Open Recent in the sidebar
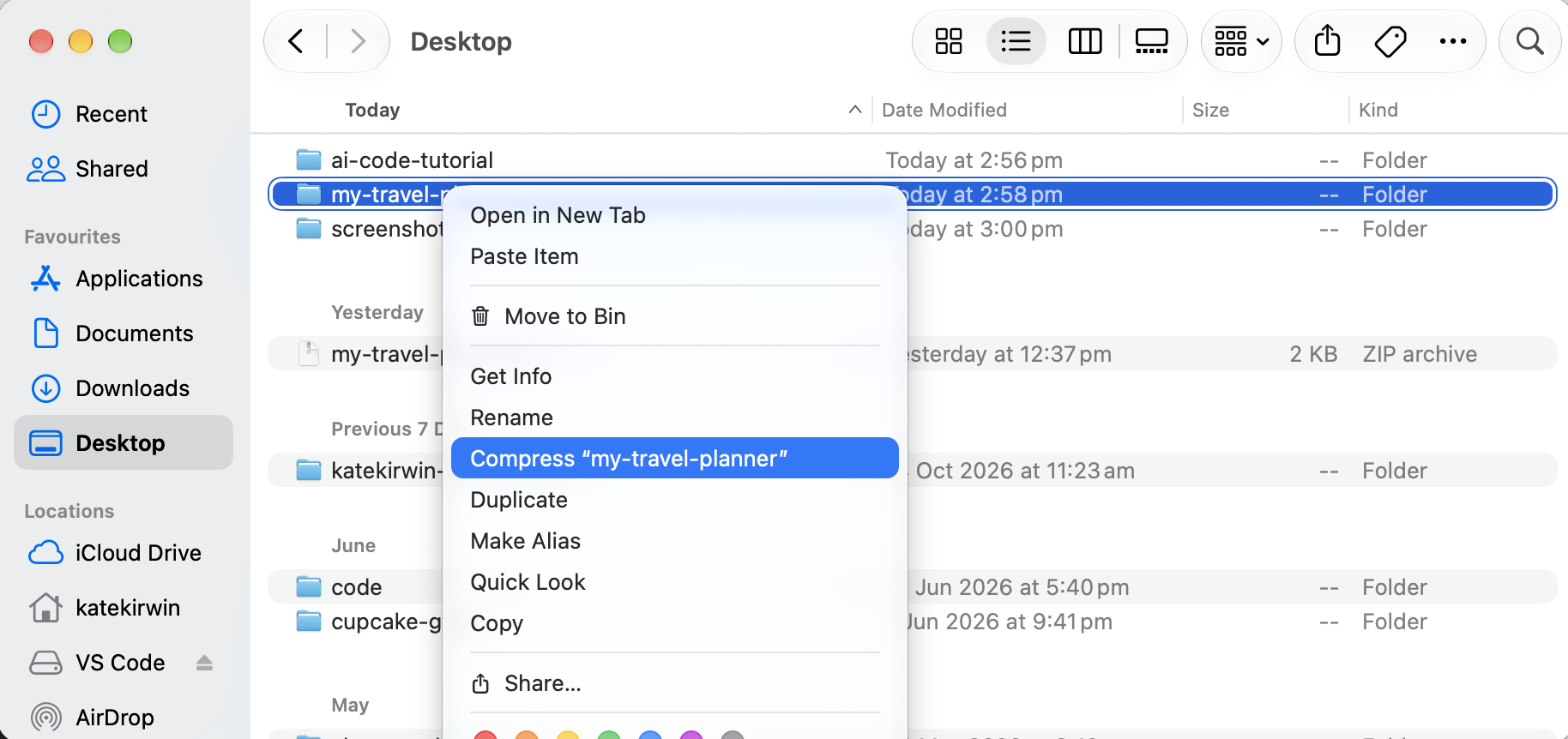 (x=124, y=114)
